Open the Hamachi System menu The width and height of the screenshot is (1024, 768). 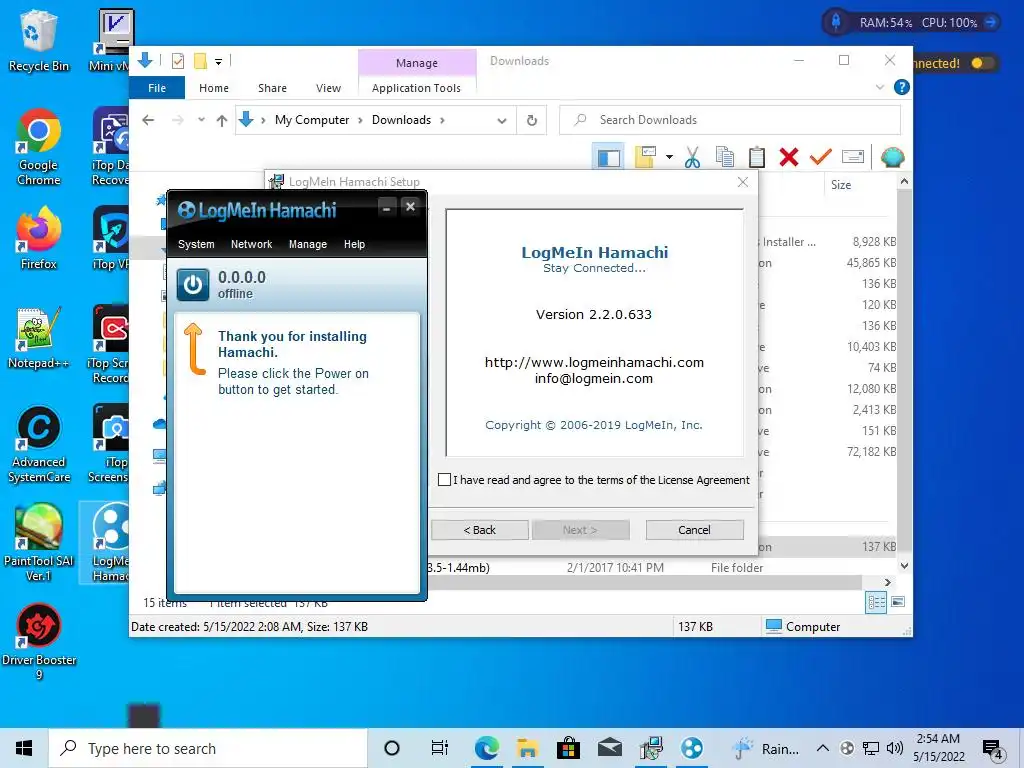click(x=196, y=244)
